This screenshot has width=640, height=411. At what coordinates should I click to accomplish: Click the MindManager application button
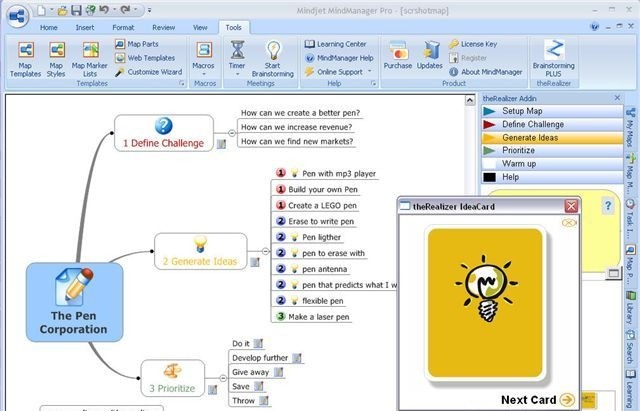pyautogui.click(x=18, y=16)
